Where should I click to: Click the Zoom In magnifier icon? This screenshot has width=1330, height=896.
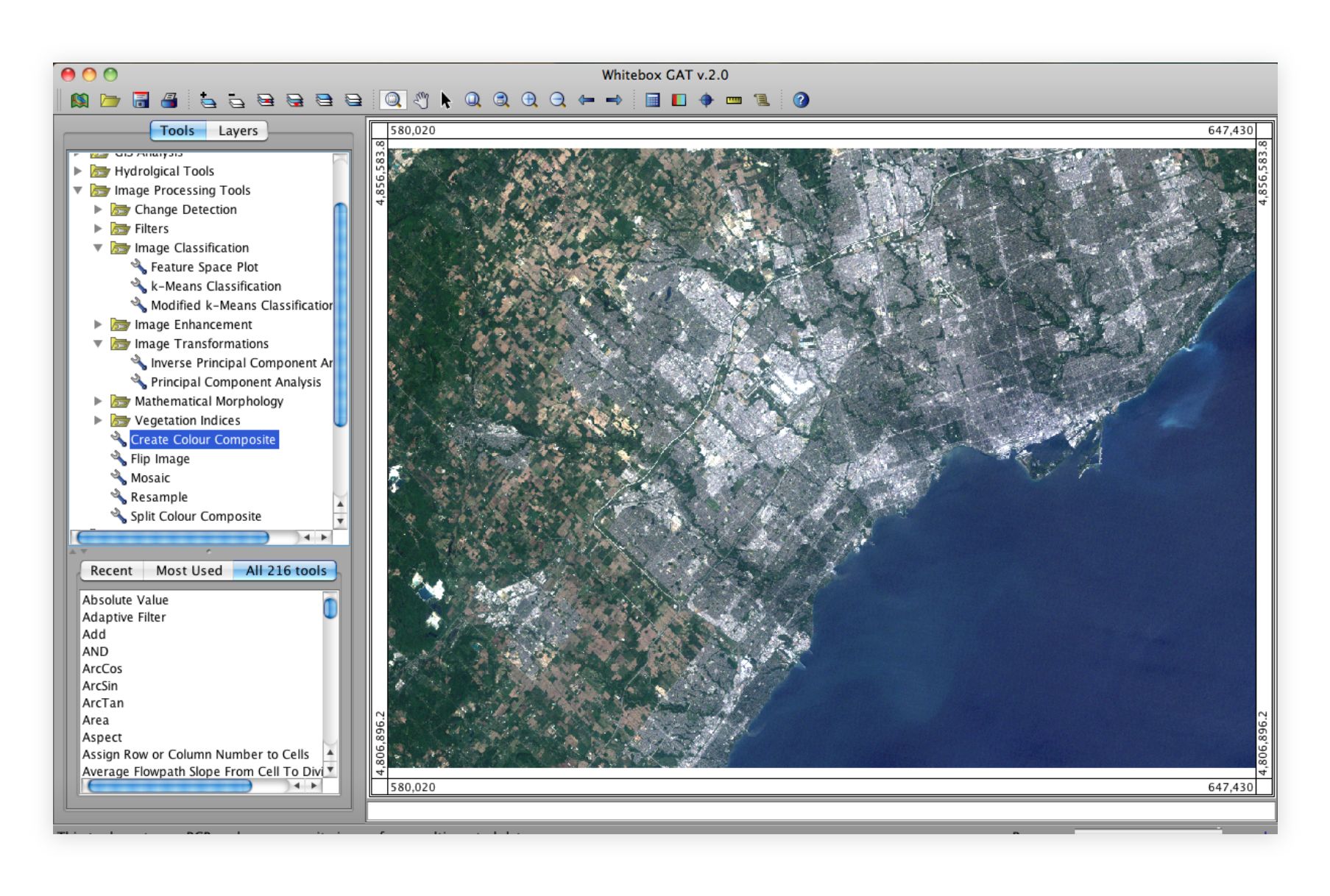coord(529,100)
